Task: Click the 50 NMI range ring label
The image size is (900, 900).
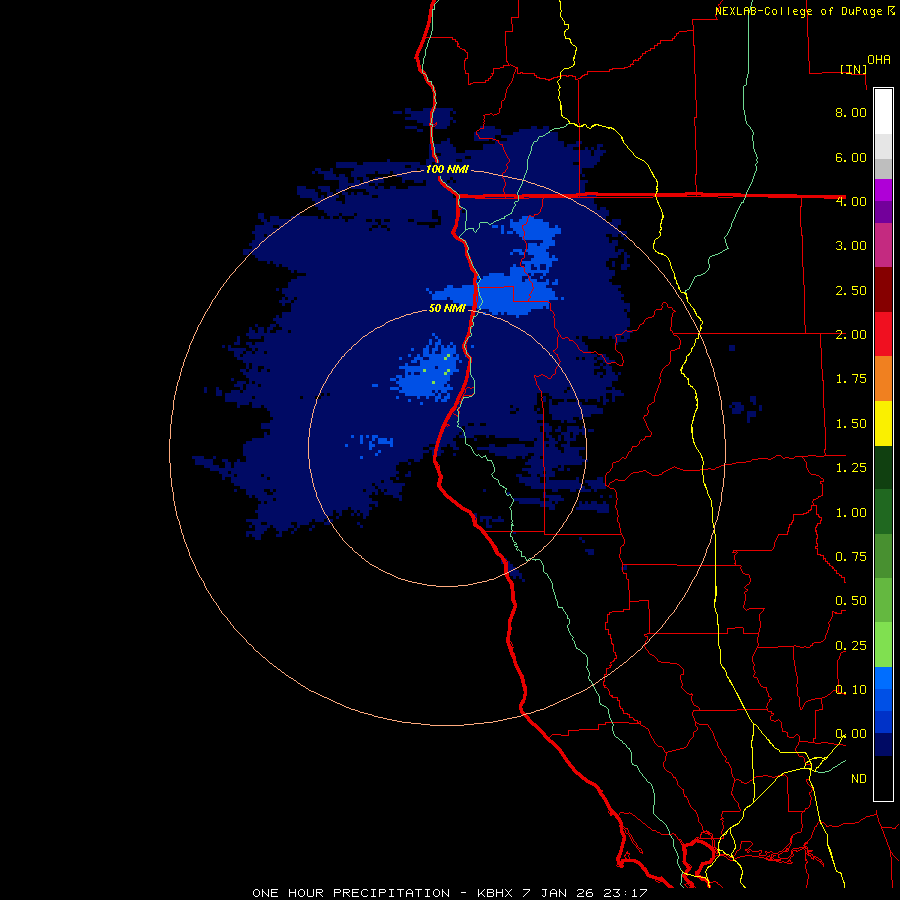Action: (447, 308)
